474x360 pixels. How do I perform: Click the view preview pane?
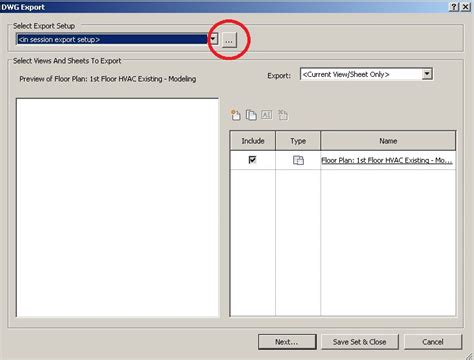(117, 207)
